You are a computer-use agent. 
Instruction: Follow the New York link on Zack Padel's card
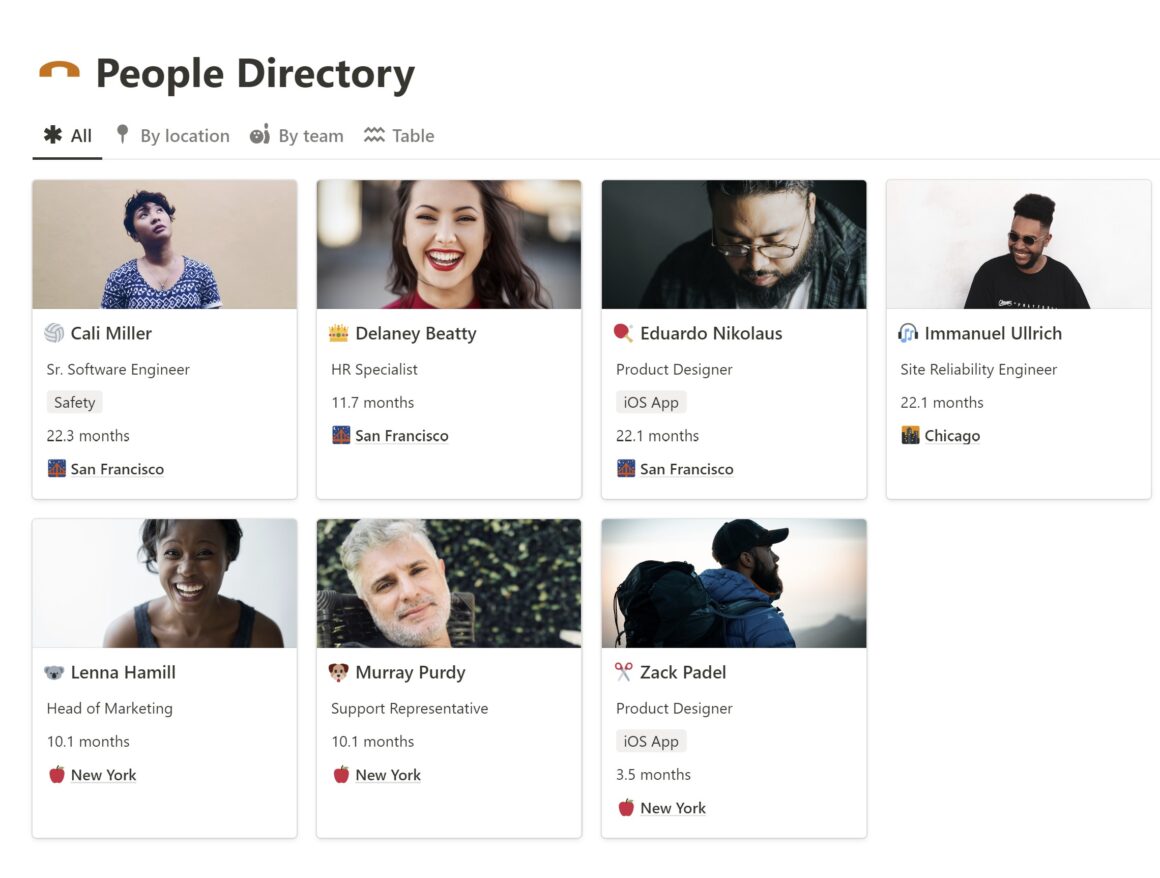(672, 808)
